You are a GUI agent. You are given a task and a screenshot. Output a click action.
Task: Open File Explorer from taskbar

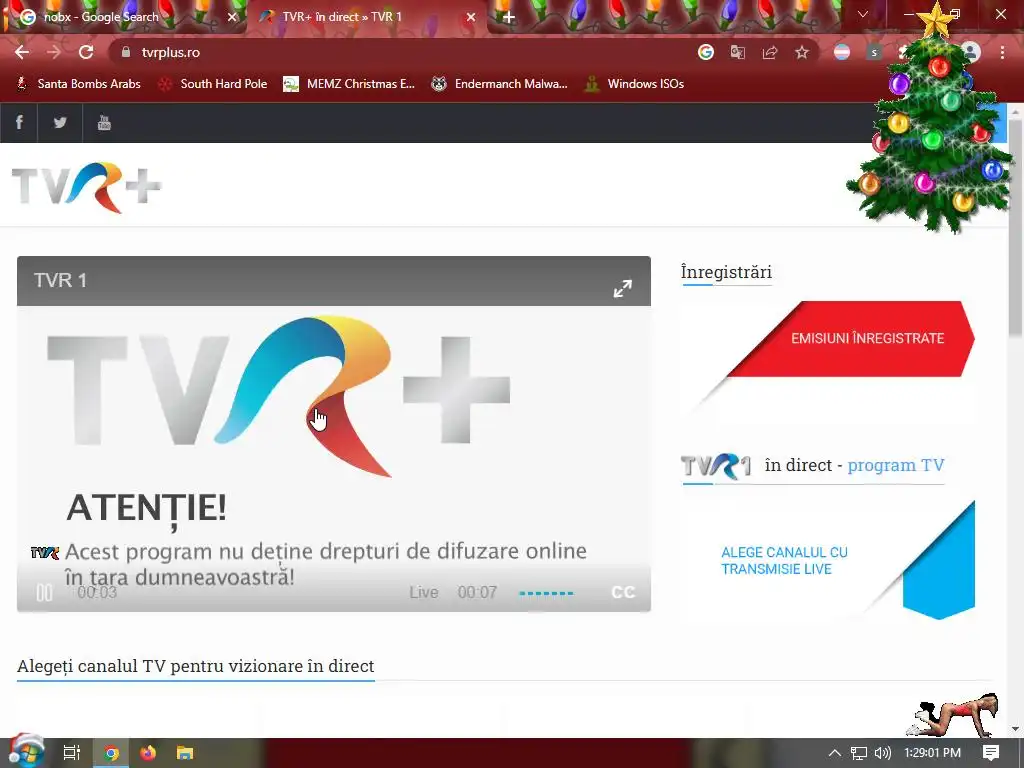click(185, 753)
